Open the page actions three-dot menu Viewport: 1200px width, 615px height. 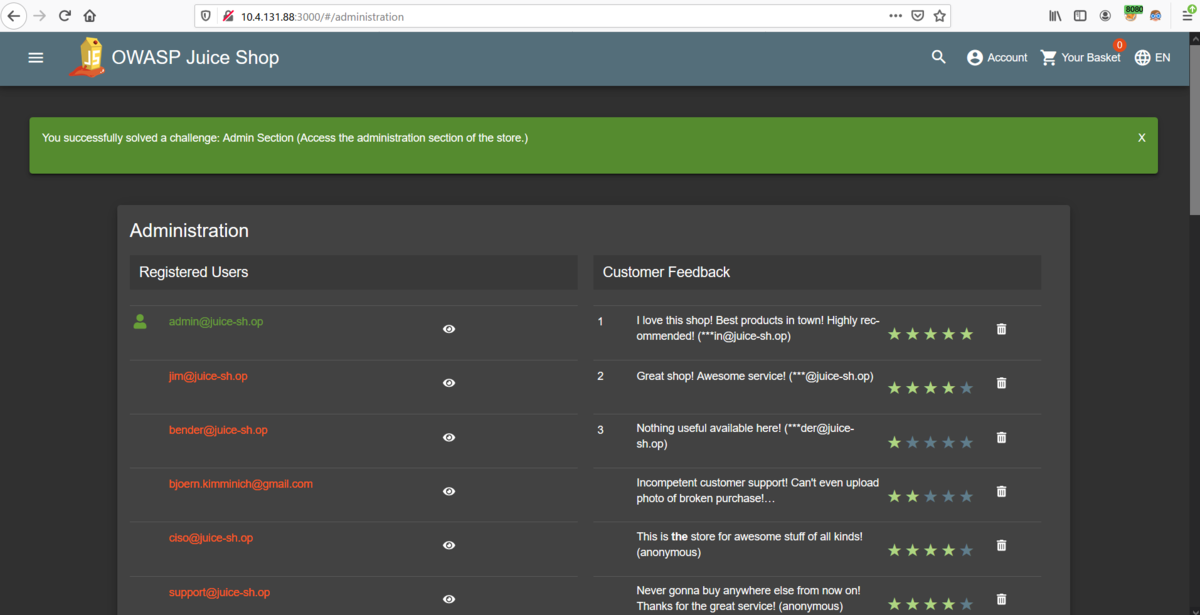click(x=896, y=16)
